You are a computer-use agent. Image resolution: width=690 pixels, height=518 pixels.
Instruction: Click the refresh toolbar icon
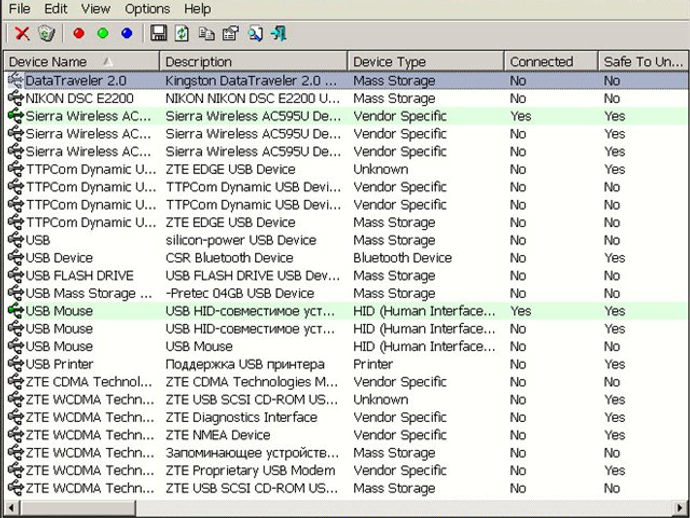[182, 33]
